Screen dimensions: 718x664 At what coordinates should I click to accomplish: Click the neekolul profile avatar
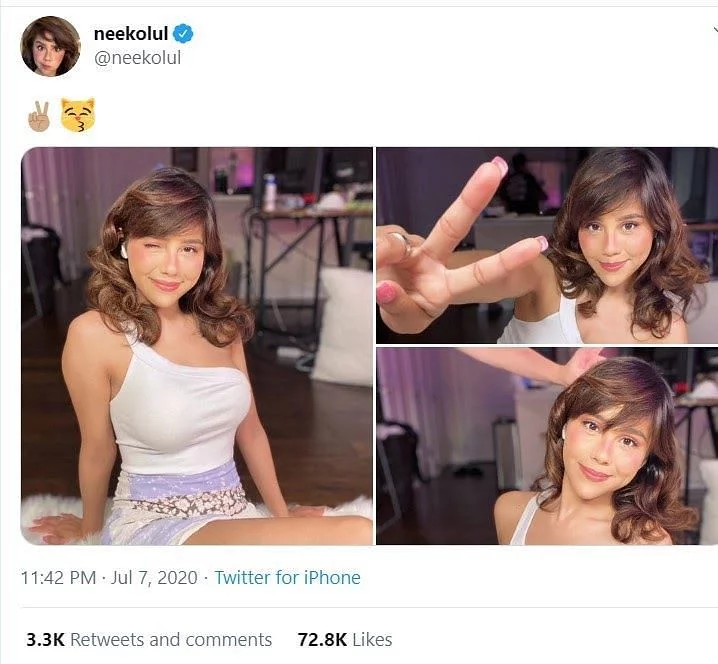[50, 46]
